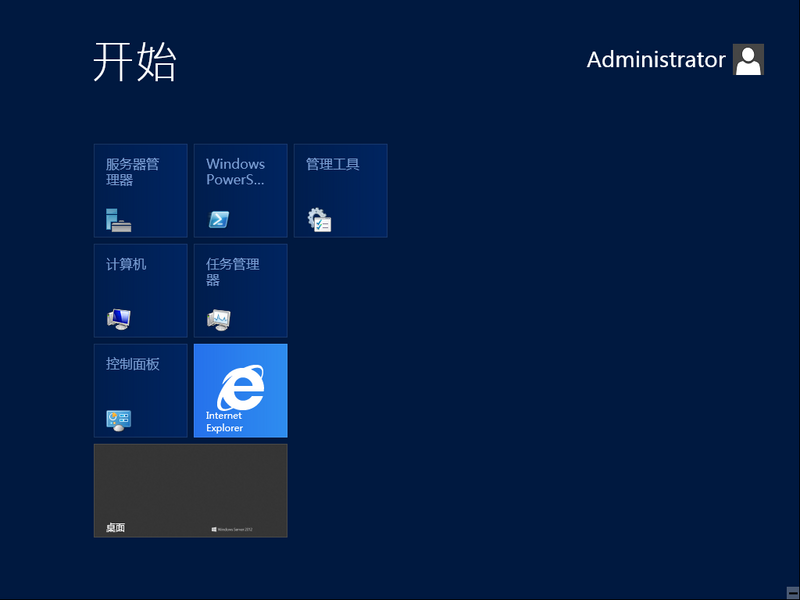Launch 任务管理器 via its tile label
Viewport: 800px width, 600px height.
pos(232,271)
